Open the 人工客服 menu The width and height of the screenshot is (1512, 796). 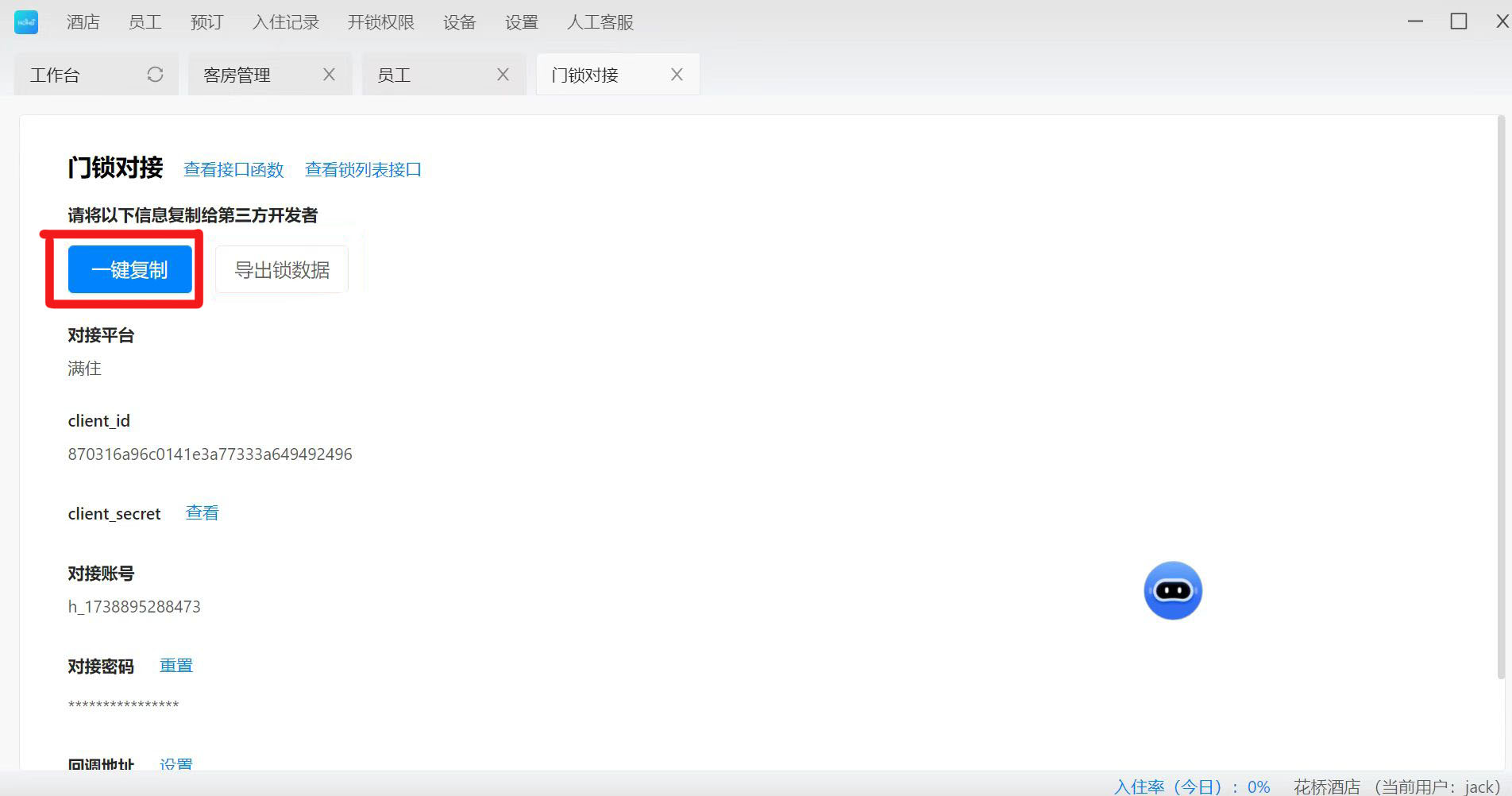[600, 22]
